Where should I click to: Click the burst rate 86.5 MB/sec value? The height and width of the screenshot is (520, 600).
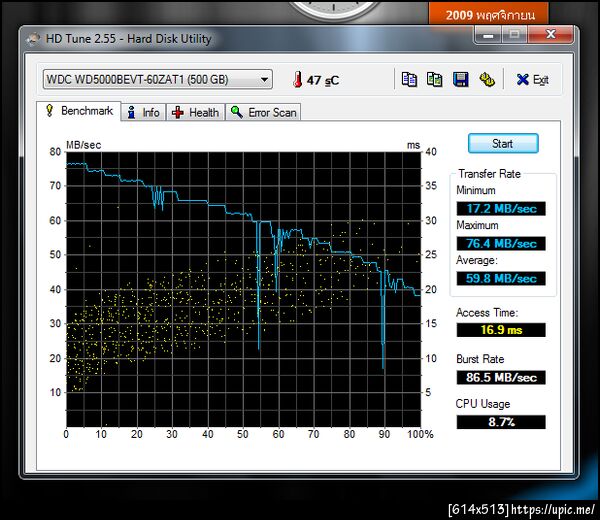501,377
